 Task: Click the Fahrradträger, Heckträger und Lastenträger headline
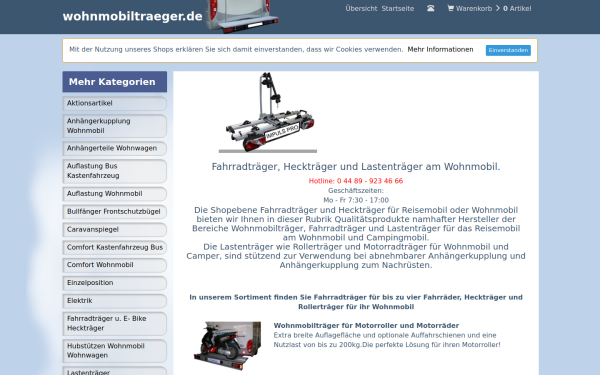point(356,167)
